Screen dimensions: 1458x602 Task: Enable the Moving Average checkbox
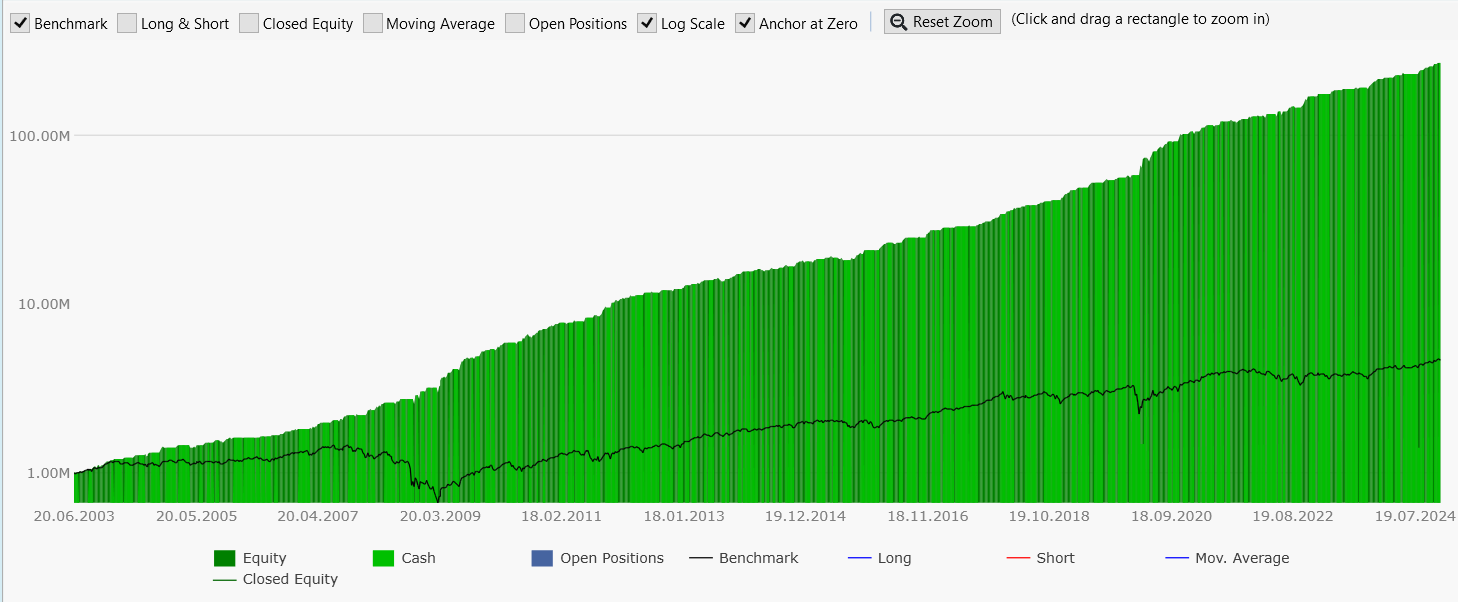[372, 23]
